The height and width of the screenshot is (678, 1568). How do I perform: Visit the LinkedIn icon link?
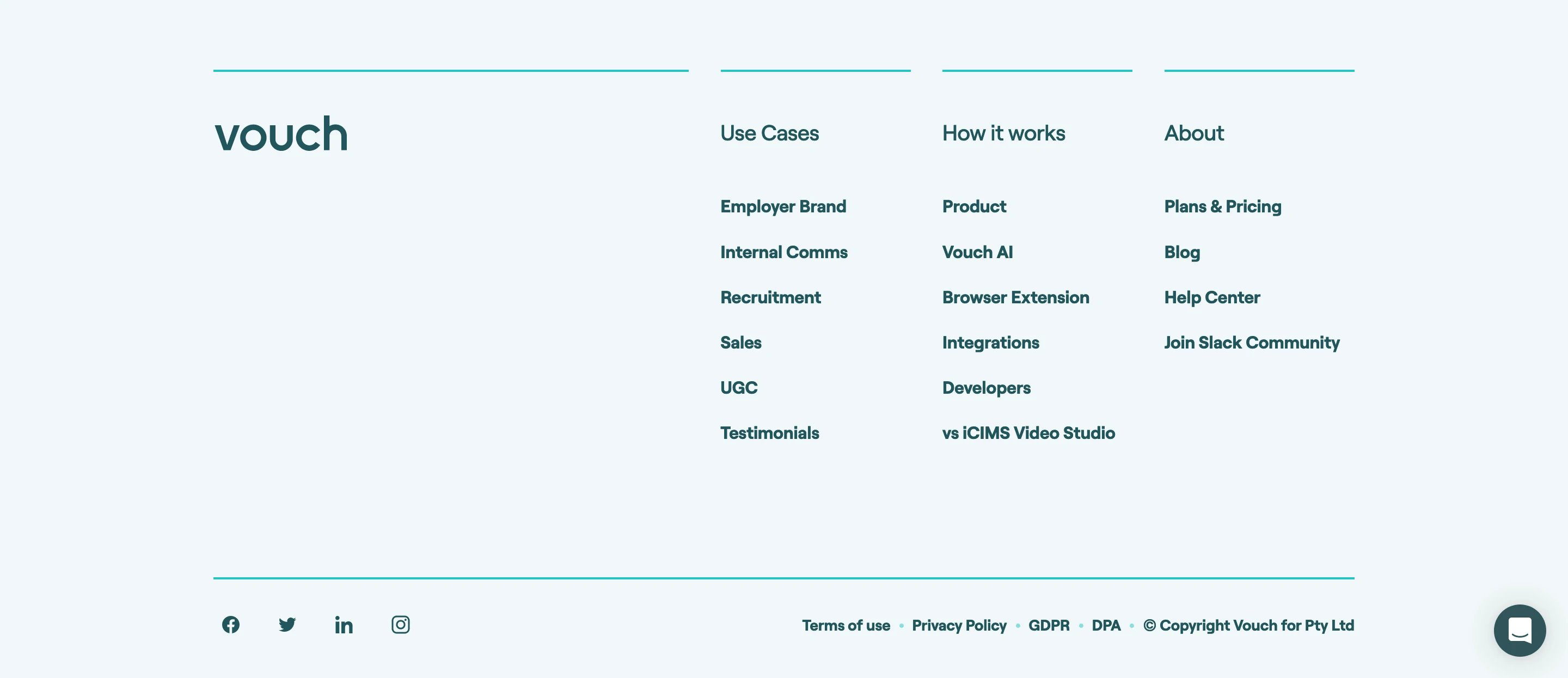[x=344, y=625]
